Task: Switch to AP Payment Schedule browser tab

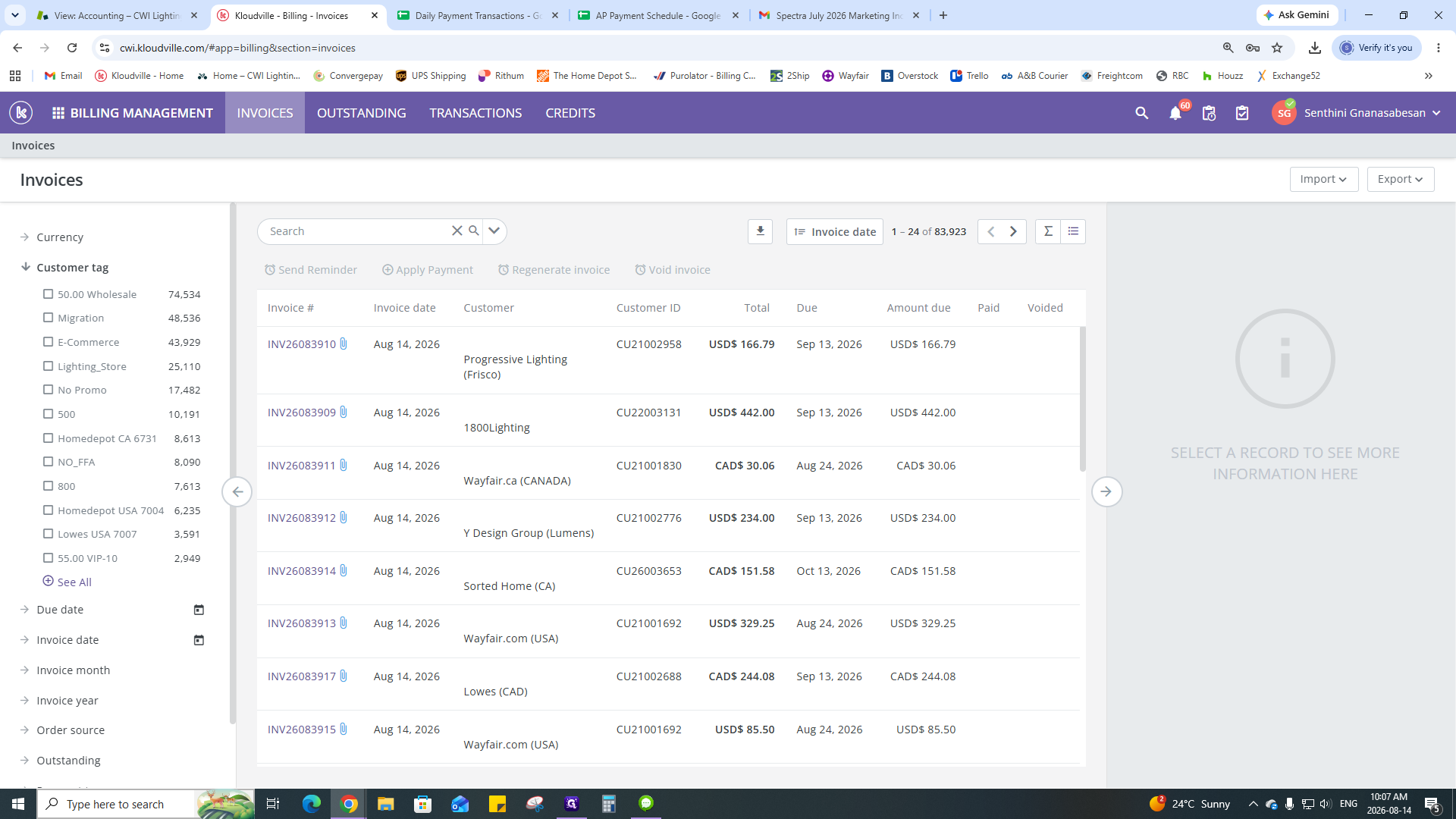Action: (658, 15)
